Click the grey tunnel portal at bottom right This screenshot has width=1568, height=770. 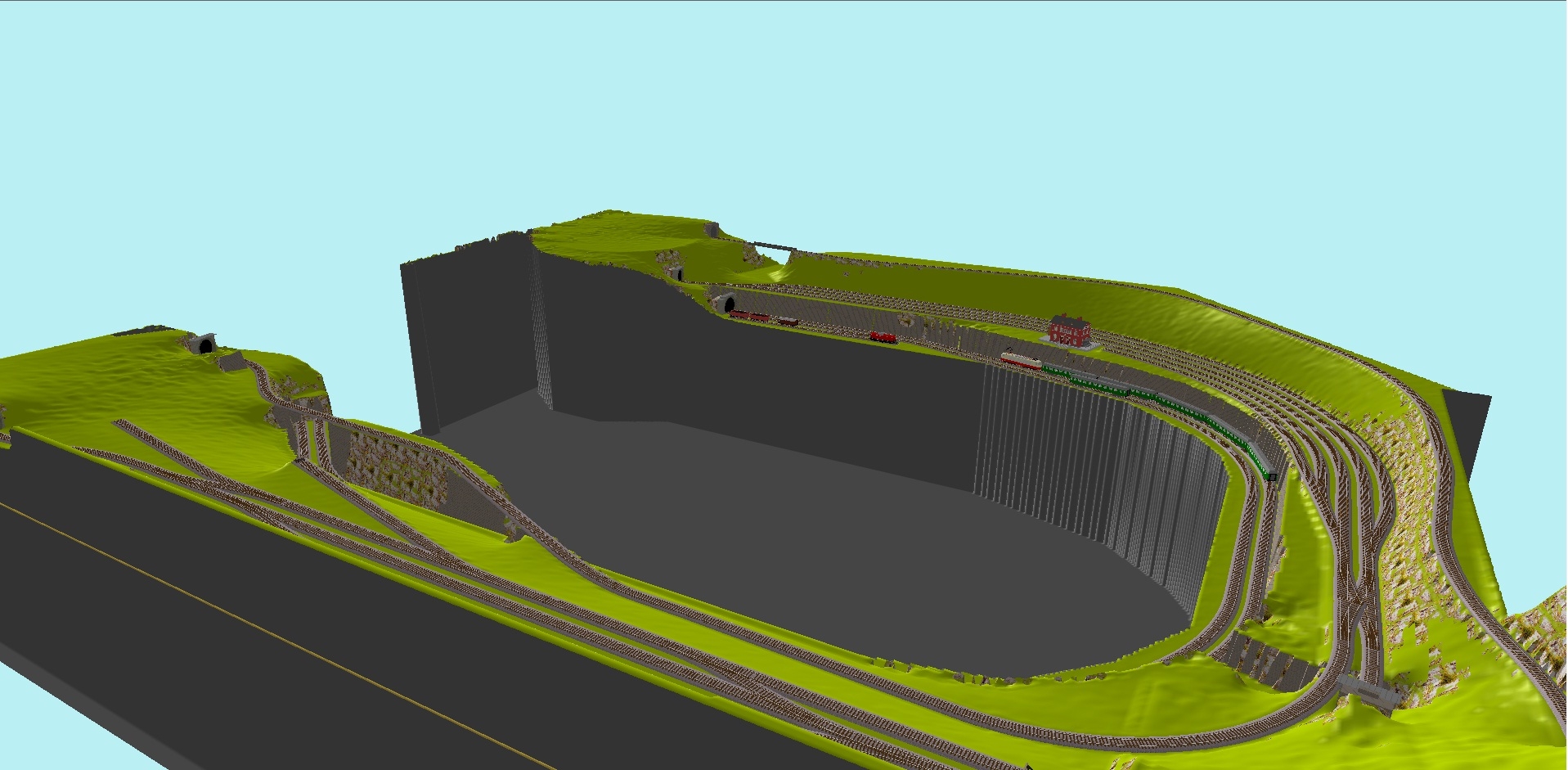pyautogui.click(x=1376, y=693)
